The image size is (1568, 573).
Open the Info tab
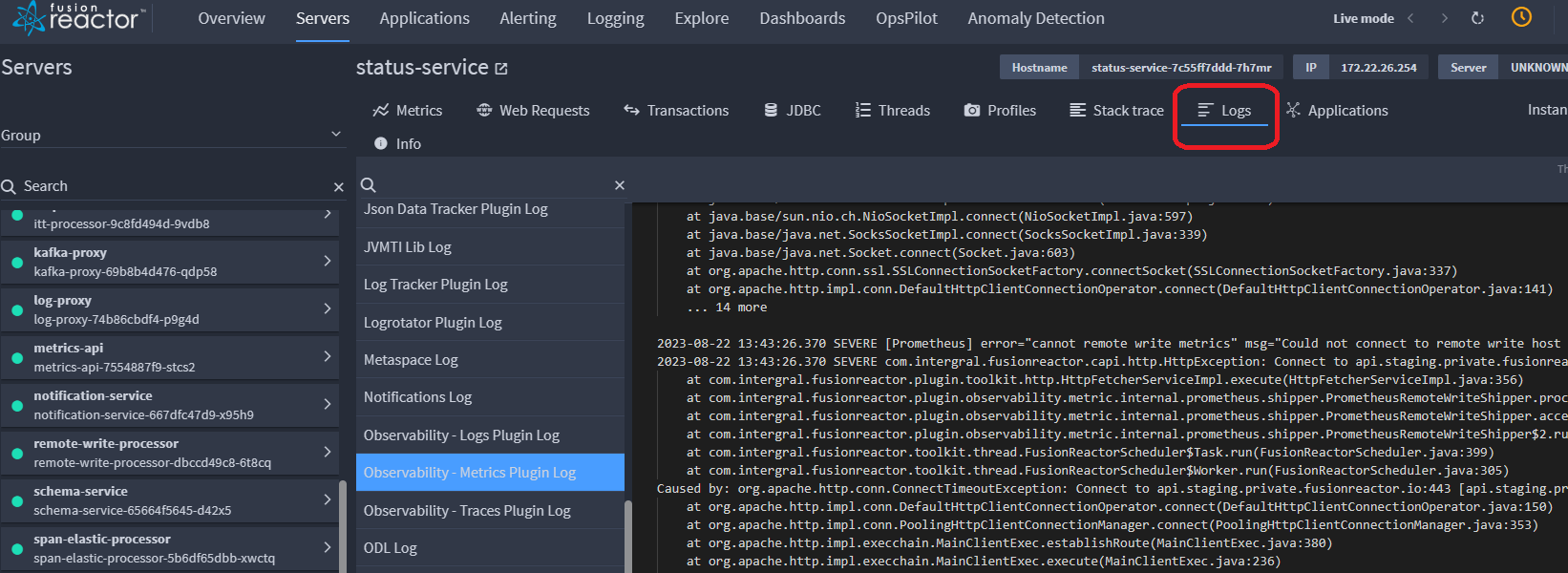397,144
